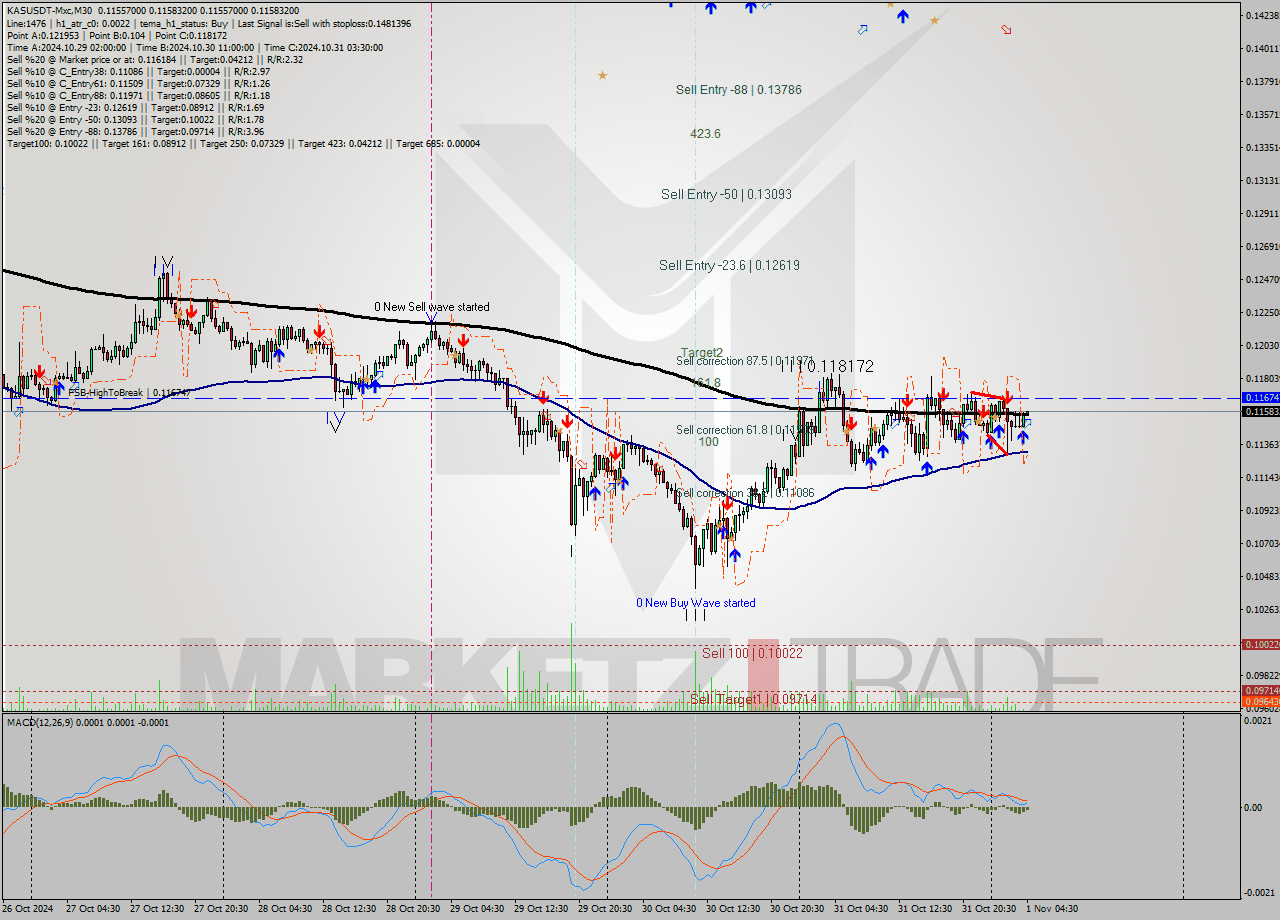
Task: Click the 28 Oct 04:30 time label
Action: [286, 909]
